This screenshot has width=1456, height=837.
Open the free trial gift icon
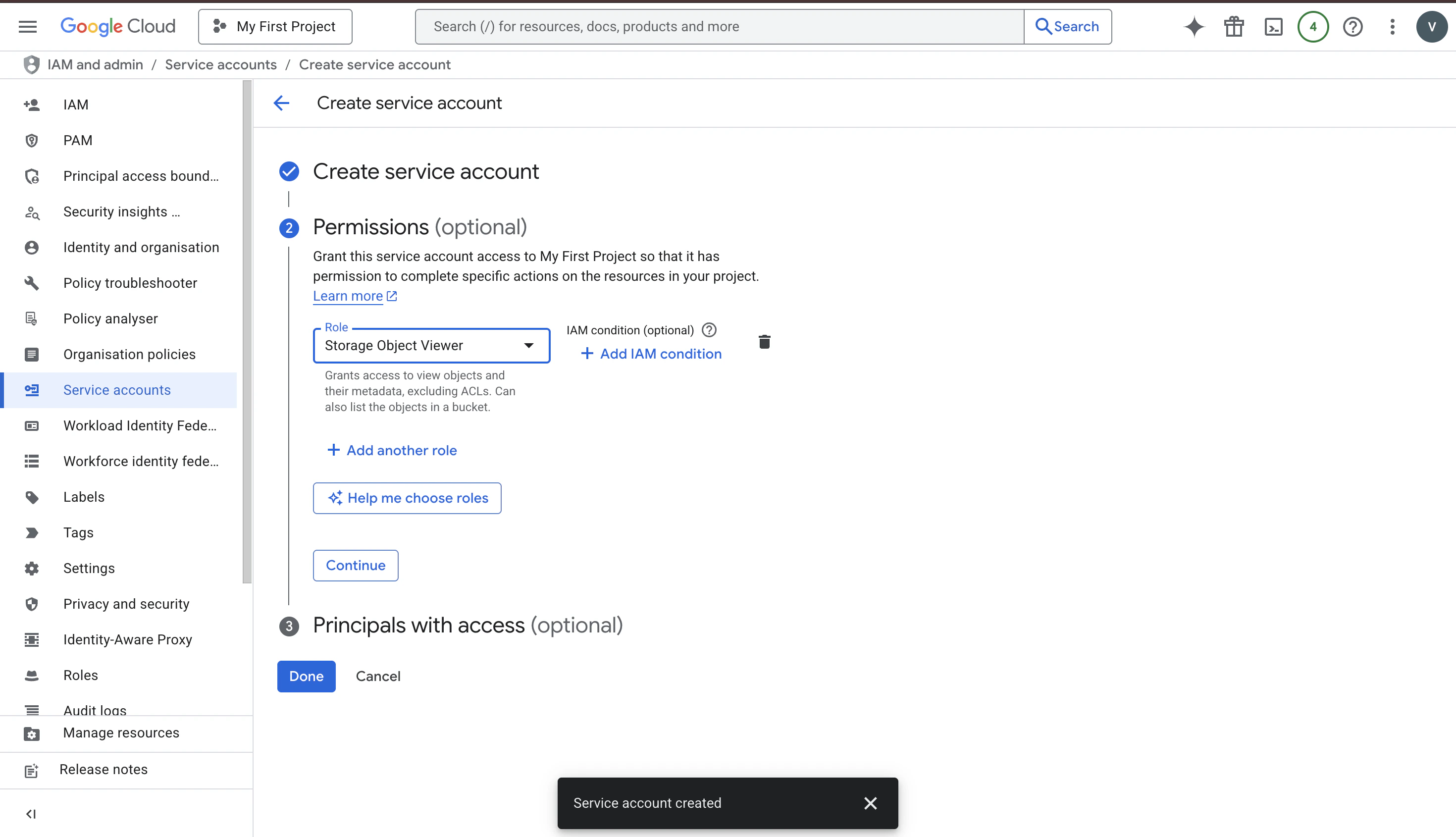click(x=1234, y=26)
